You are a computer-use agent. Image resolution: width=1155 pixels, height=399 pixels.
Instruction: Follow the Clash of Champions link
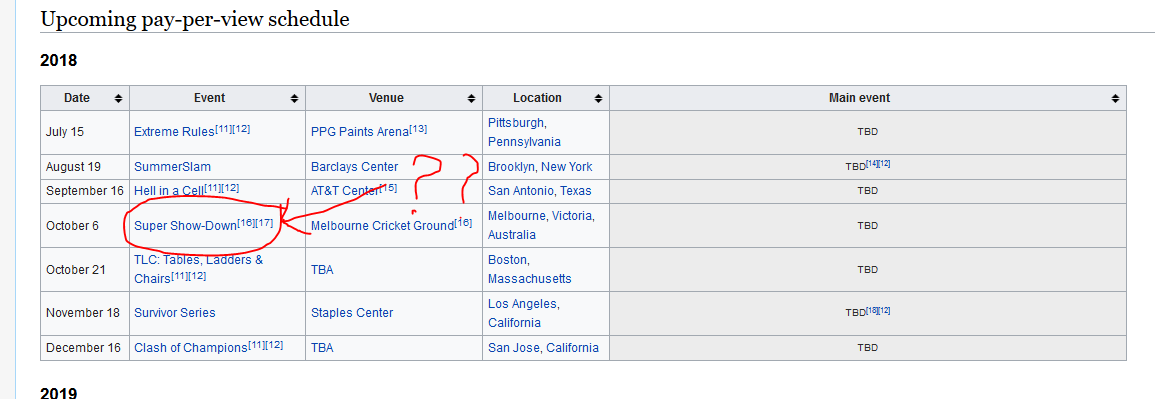coord(191,347)
